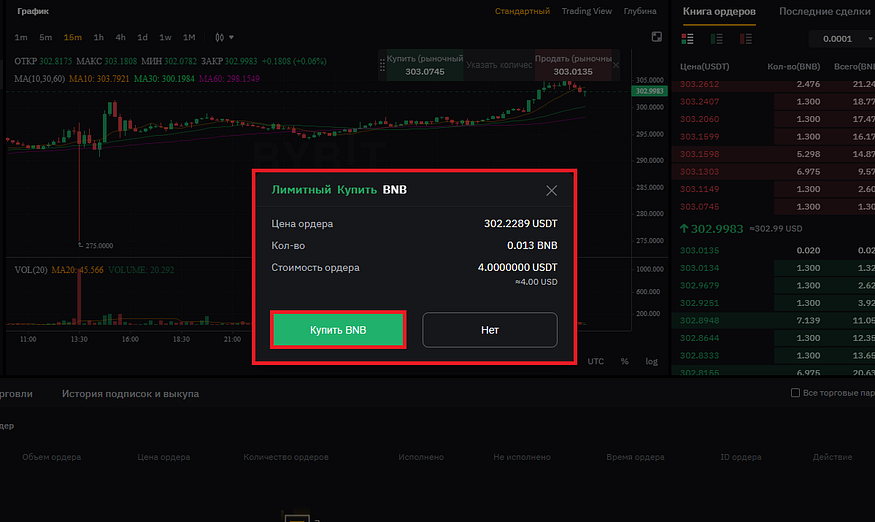
Task: Click the Цена(USDT) column header
Action: point(704,66)
